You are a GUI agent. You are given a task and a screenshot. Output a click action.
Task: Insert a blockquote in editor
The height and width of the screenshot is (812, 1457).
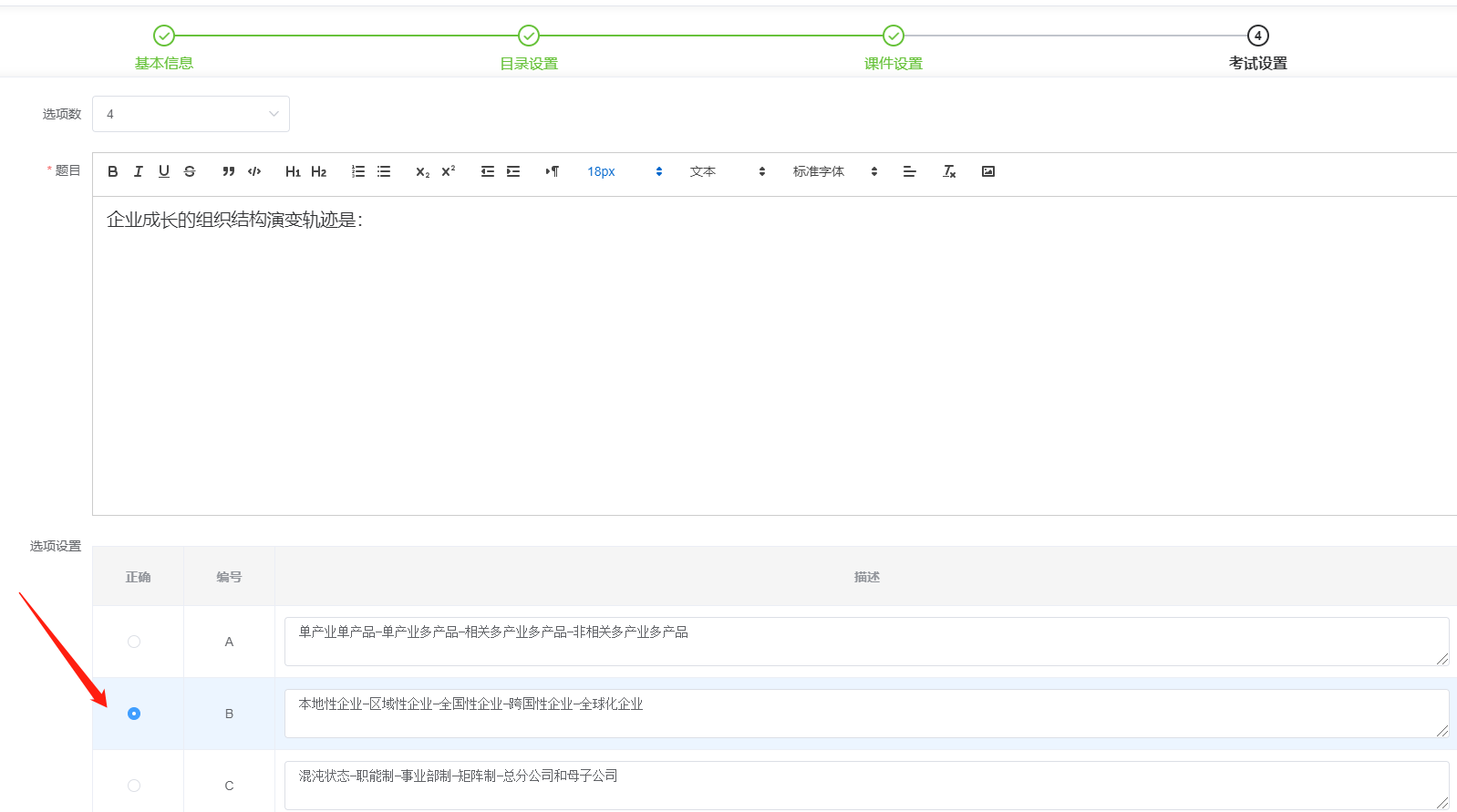(229, 171)
